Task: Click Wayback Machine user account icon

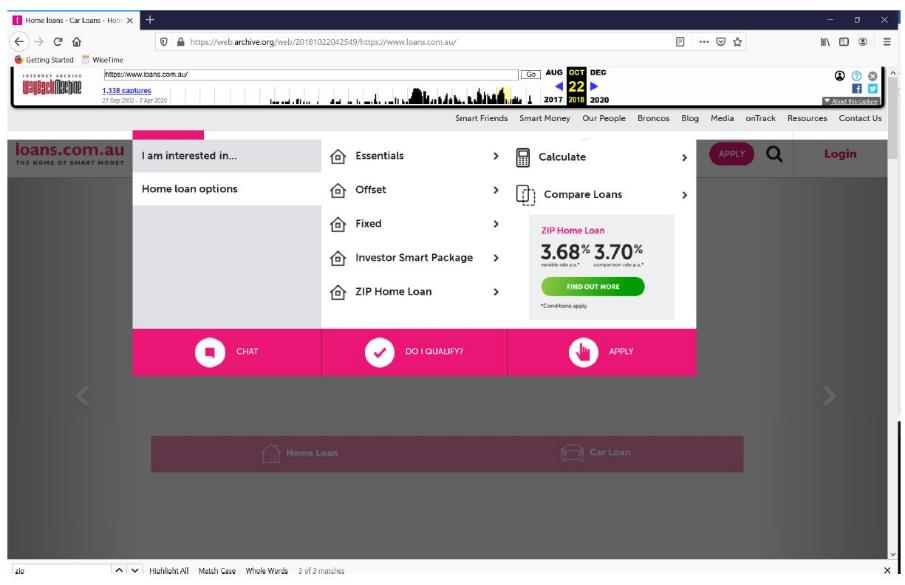Action: point(840,76)
